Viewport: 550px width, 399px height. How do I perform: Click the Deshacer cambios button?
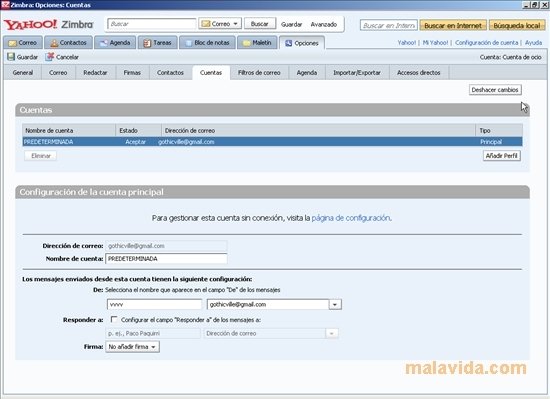495,90
